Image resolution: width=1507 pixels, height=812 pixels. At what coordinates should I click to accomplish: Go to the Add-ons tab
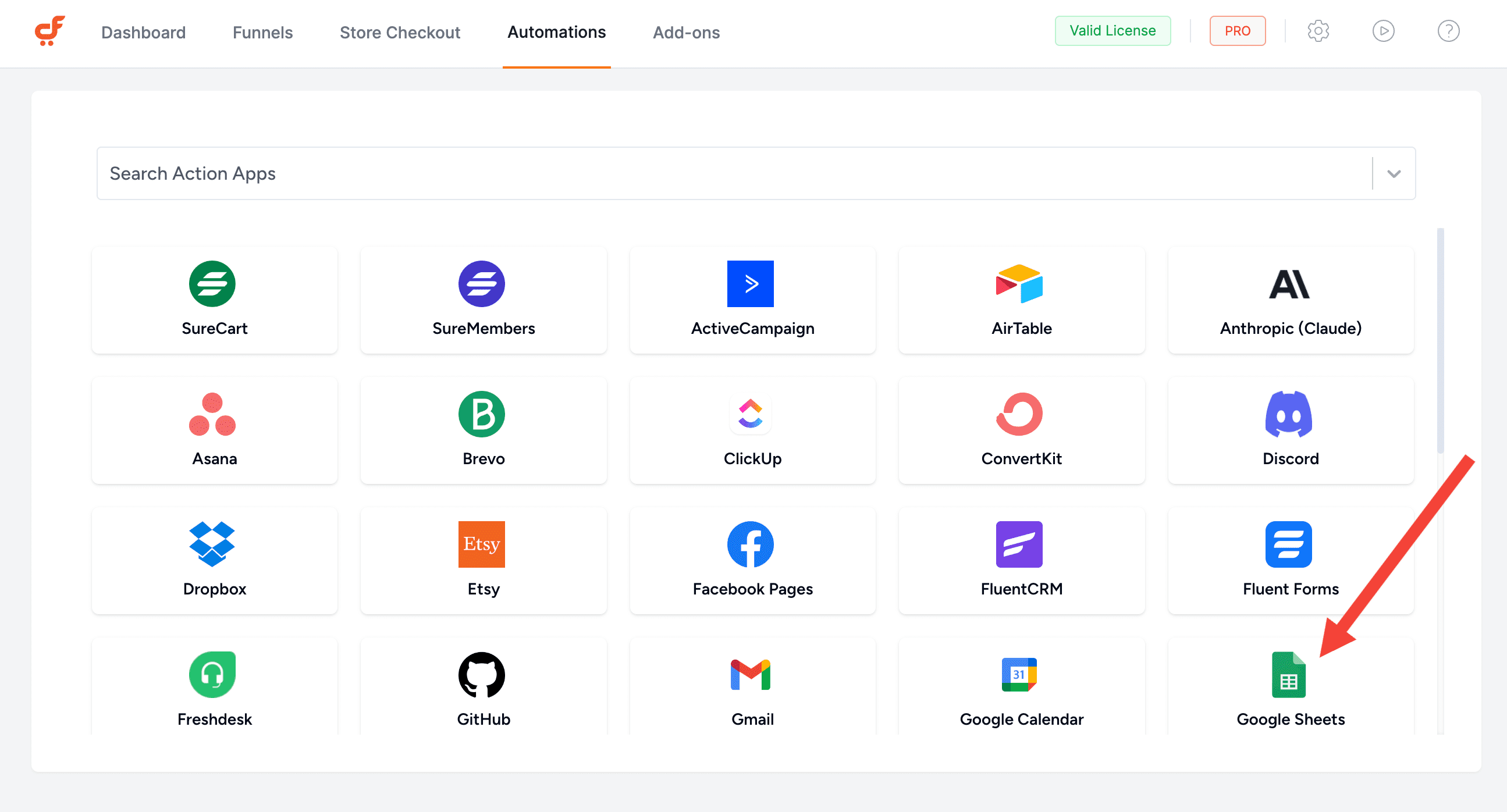685,33
